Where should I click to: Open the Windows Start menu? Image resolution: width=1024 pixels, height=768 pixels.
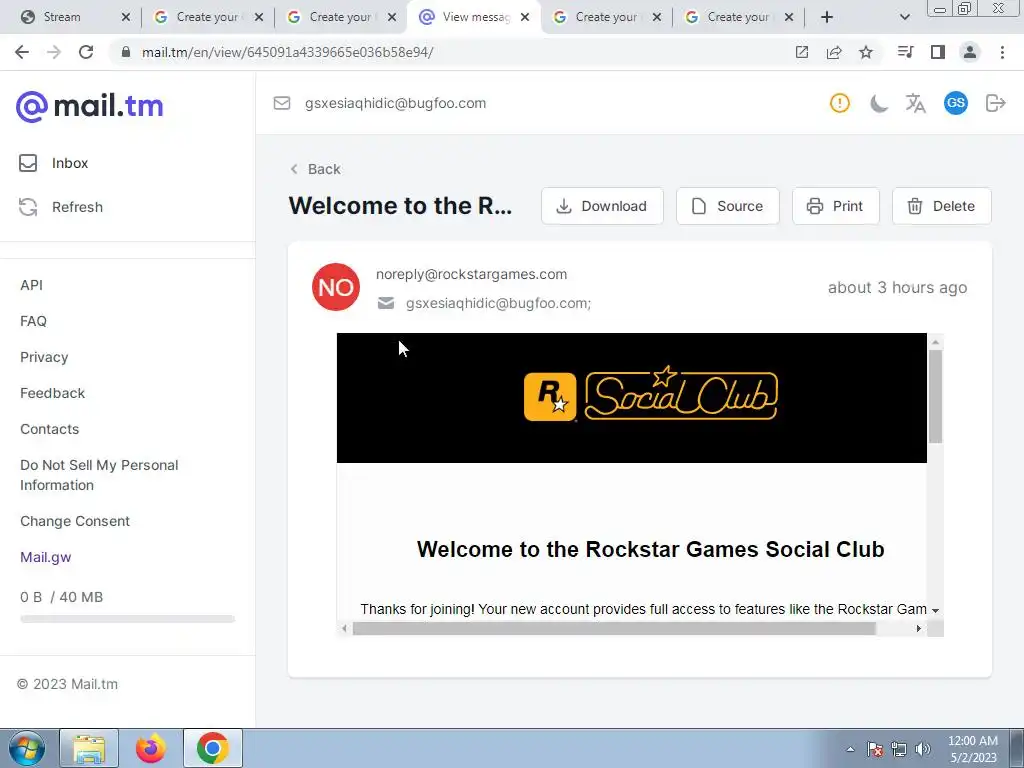26,748
